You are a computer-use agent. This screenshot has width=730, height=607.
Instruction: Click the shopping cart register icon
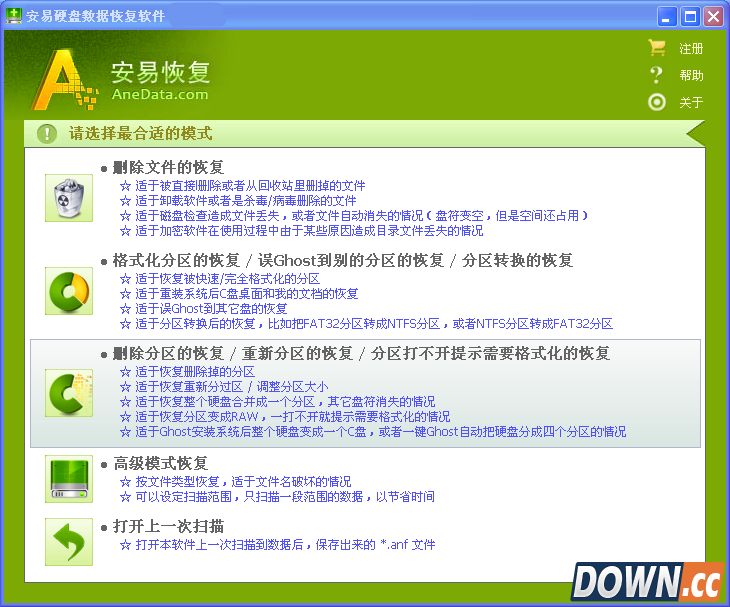point(657,48)
